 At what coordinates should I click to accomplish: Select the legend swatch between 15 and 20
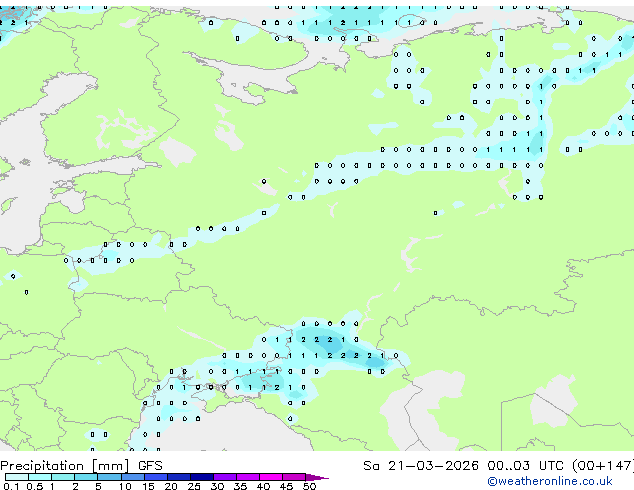click(x=156, y=477)
